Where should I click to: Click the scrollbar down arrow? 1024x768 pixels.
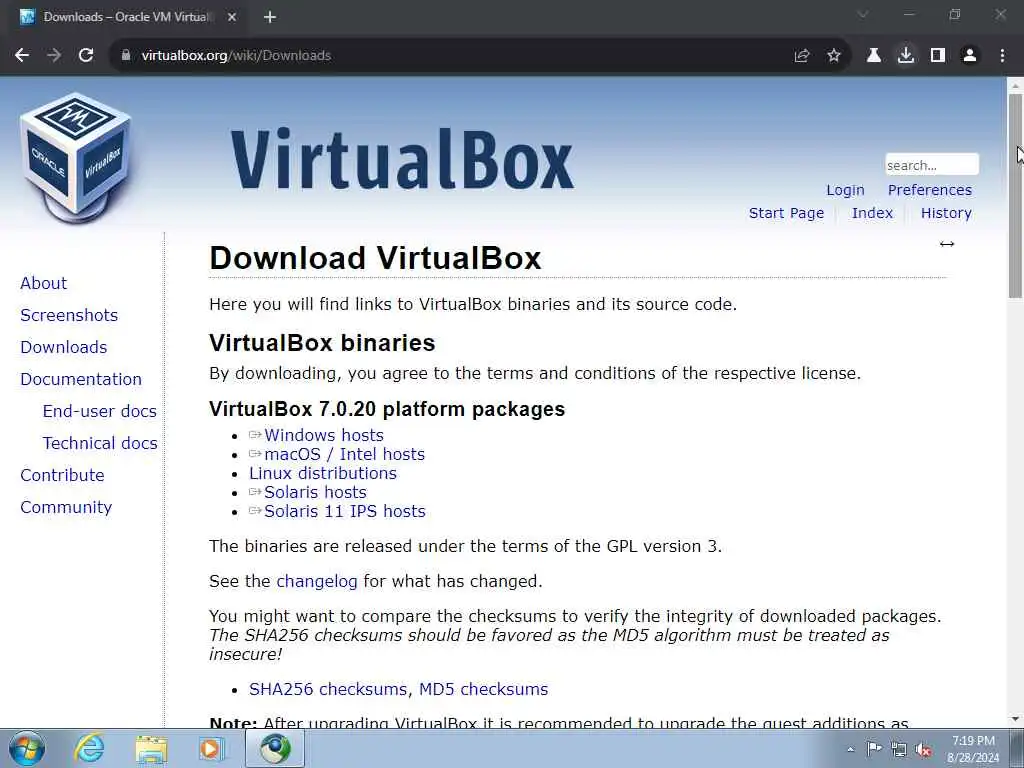[x=1016, y=720]
